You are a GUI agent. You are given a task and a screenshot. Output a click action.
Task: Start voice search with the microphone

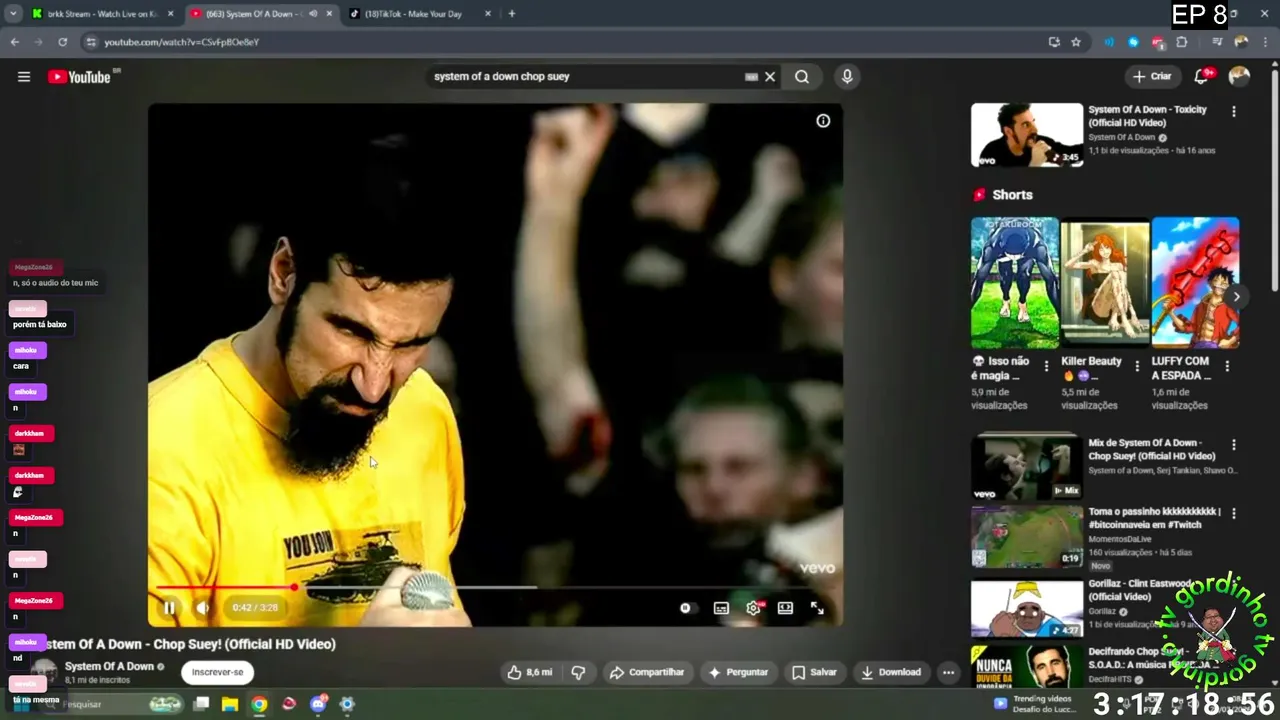[x=847, y=77]
